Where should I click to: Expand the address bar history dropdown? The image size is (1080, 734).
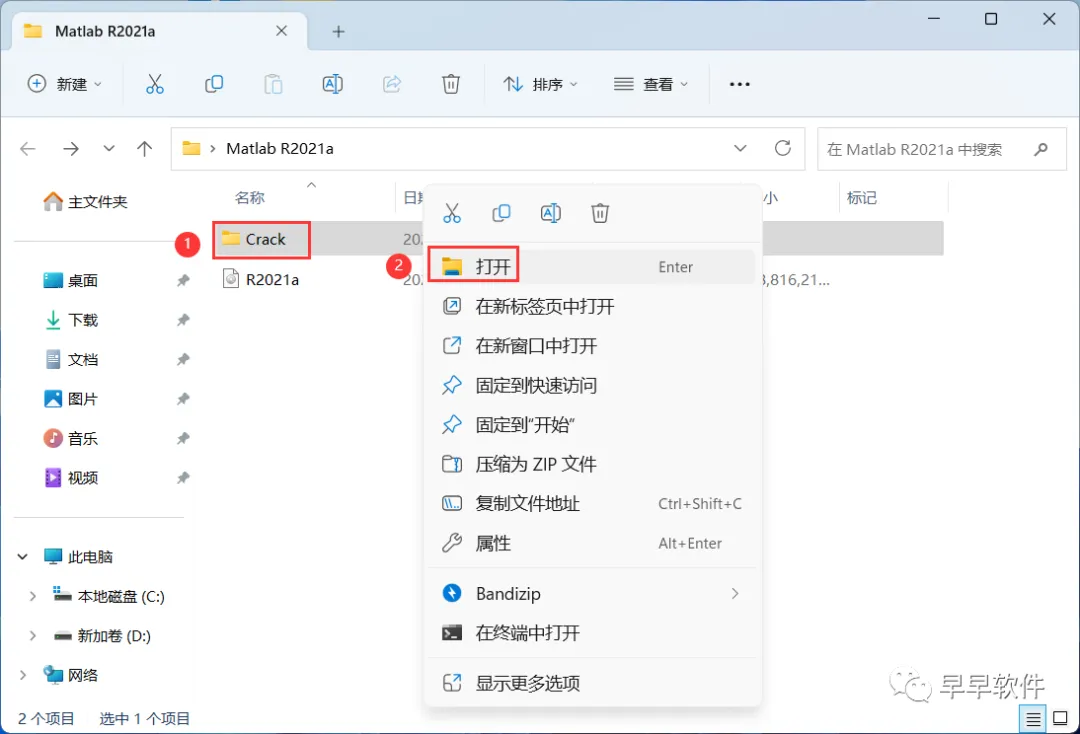[740, 148]
